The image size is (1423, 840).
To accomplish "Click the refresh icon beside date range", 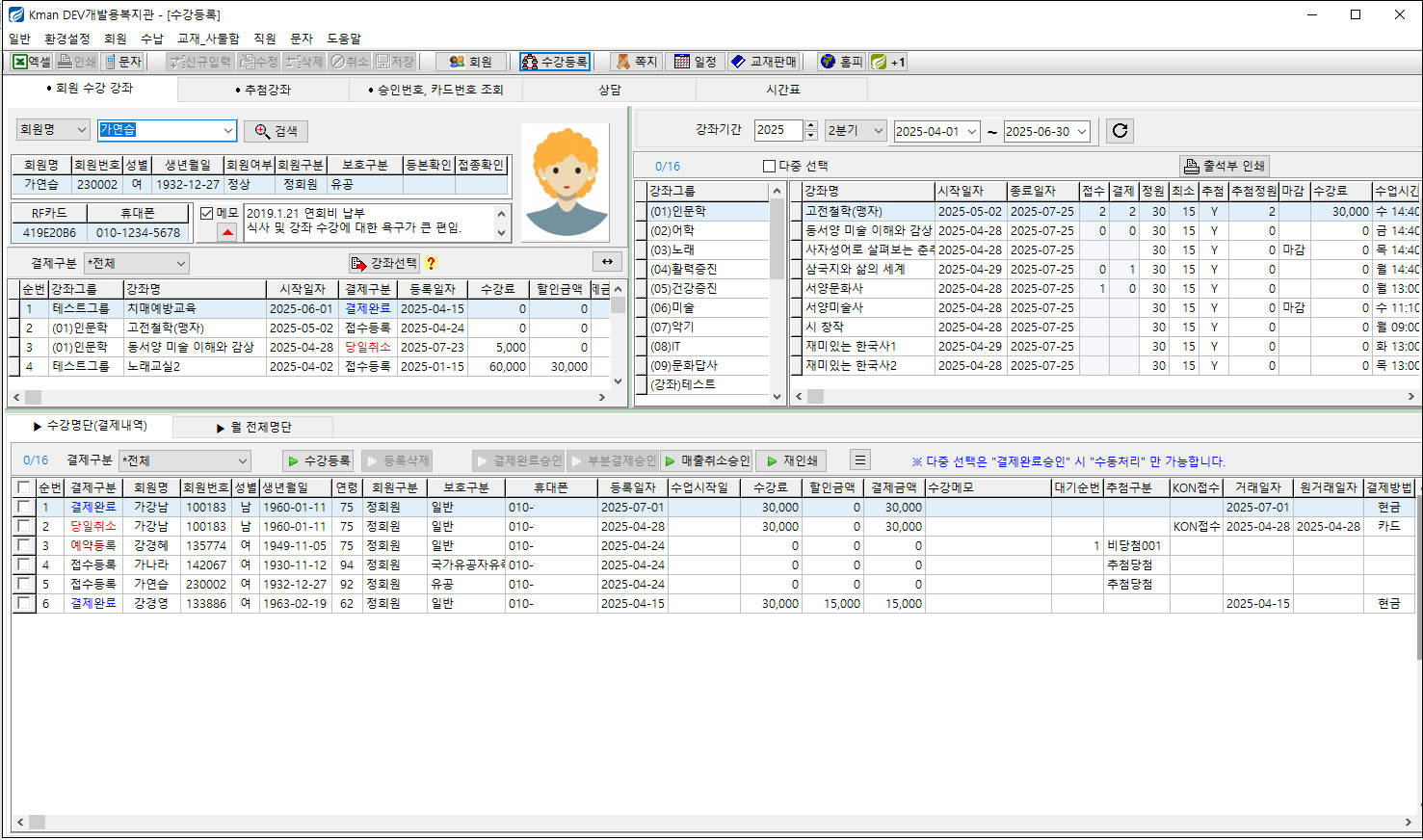I will pos(1120,131).
